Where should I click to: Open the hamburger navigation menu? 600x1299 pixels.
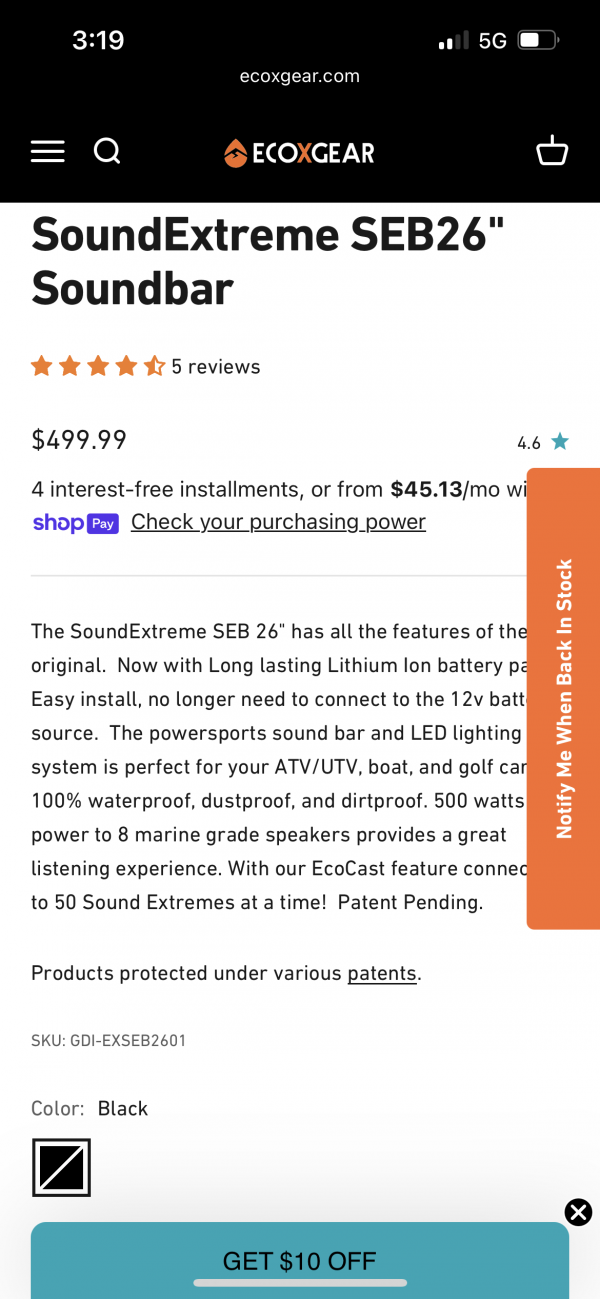tap(47, 152)
